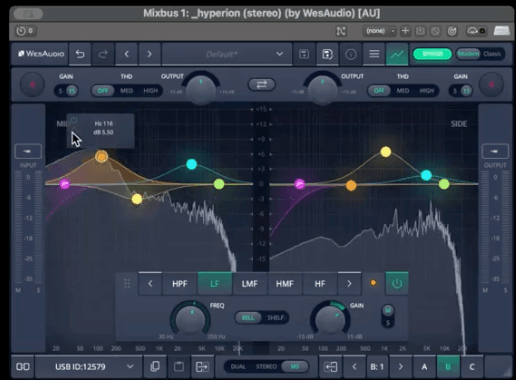Toggle the green Bypass button

tap(432, 54)
